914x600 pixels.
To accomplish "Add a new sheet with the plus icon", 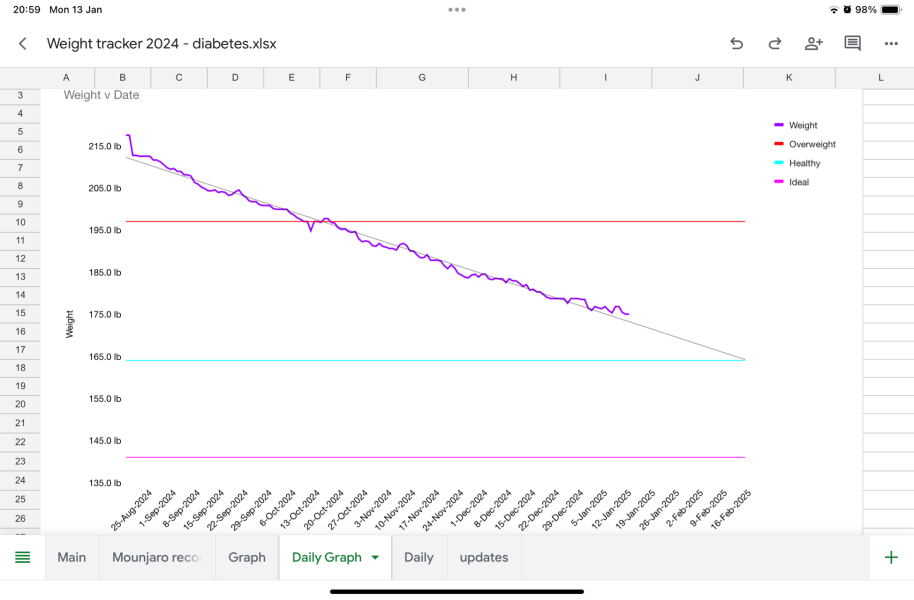I will (x=891, y=557).
